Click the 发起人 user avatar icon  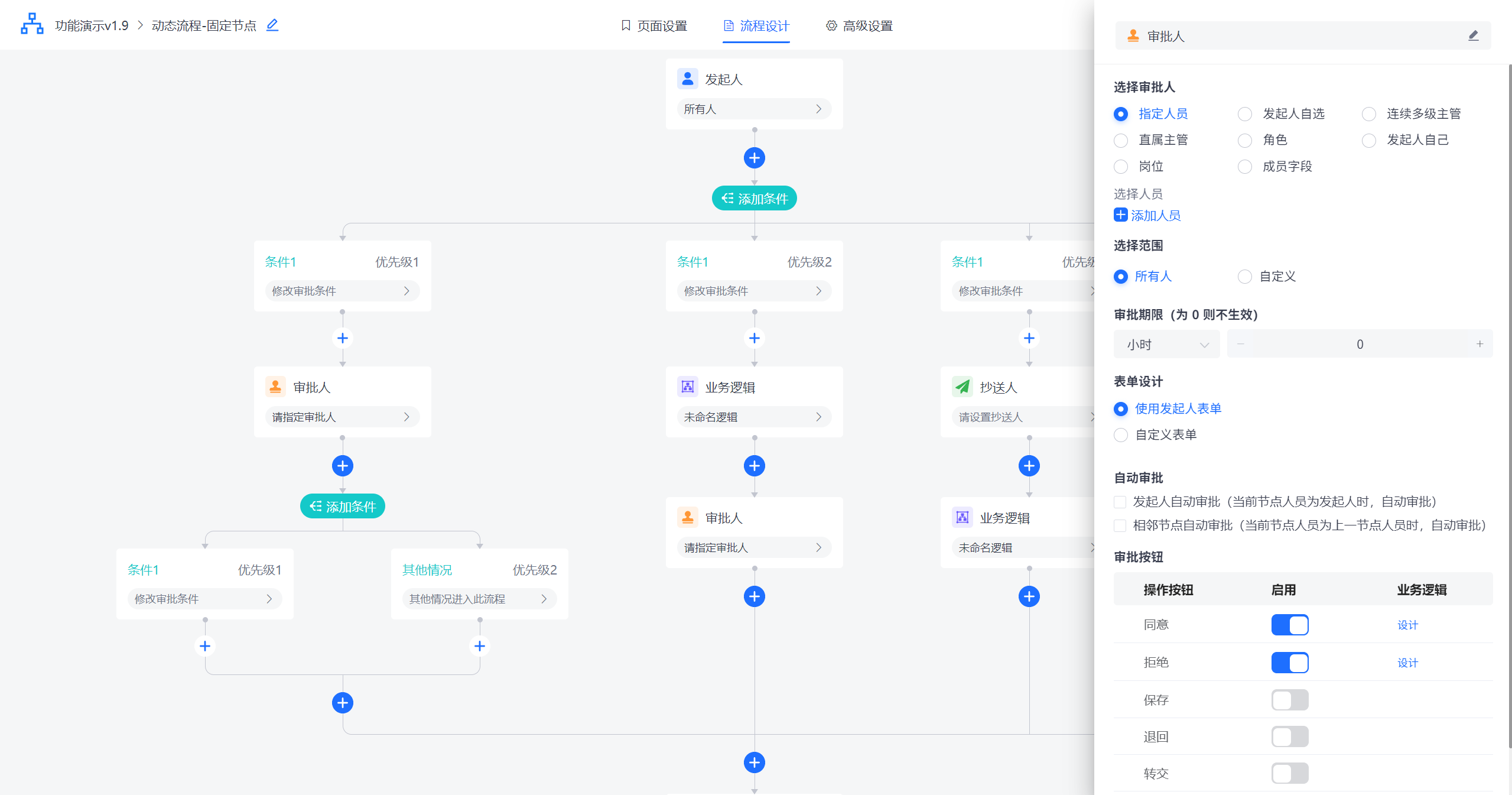pos(687,79)
